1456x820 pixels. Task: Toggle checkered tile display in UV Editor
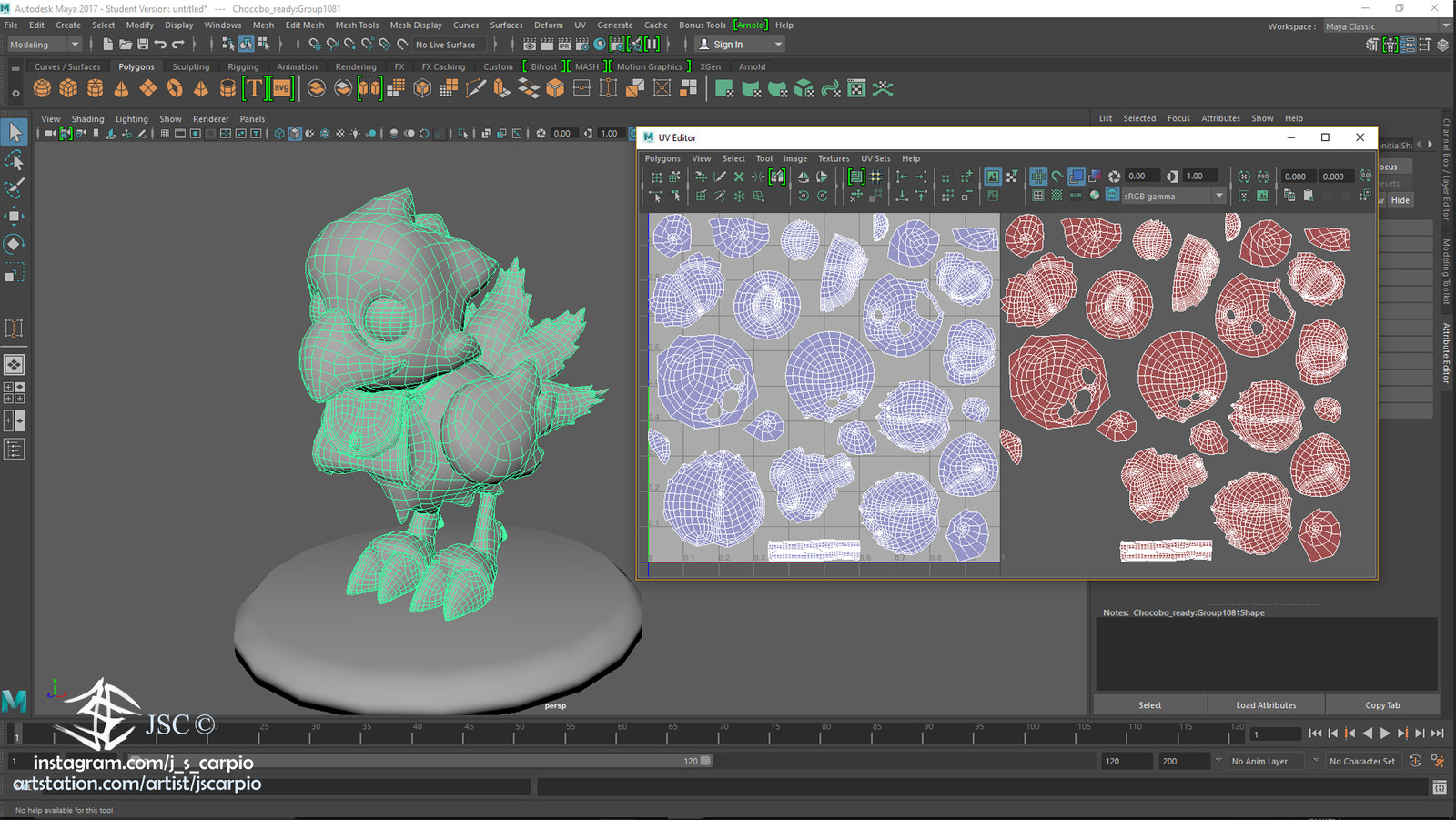(x=1057, y=196)
